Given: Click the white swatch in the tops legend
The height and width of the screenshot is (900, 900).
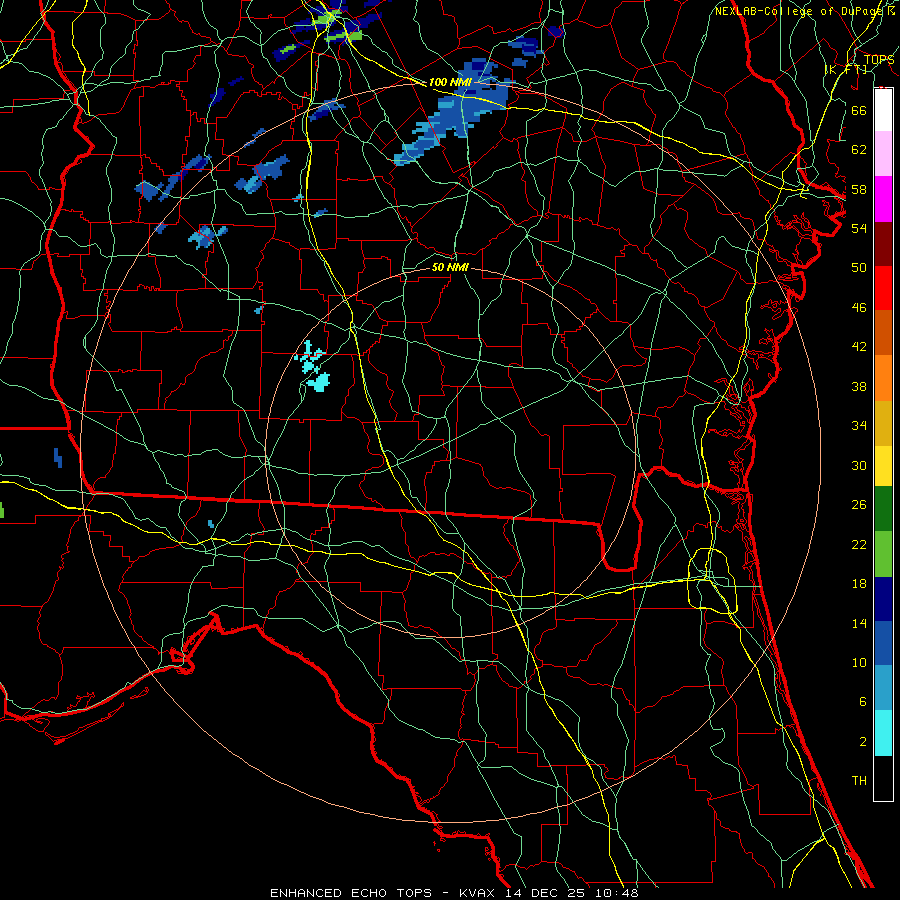Looking at the screenshot, I should 883,110.
